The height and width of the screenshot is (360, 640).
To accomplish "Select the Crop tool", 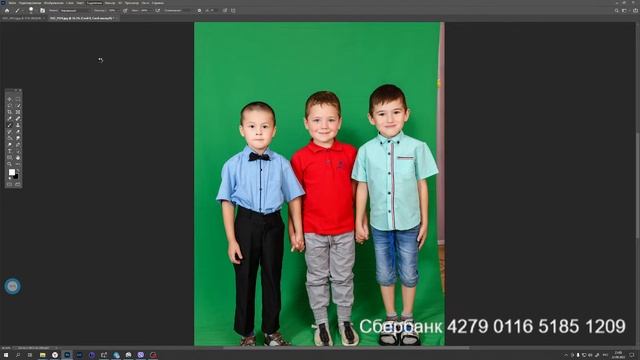I will tap(9, 112).
